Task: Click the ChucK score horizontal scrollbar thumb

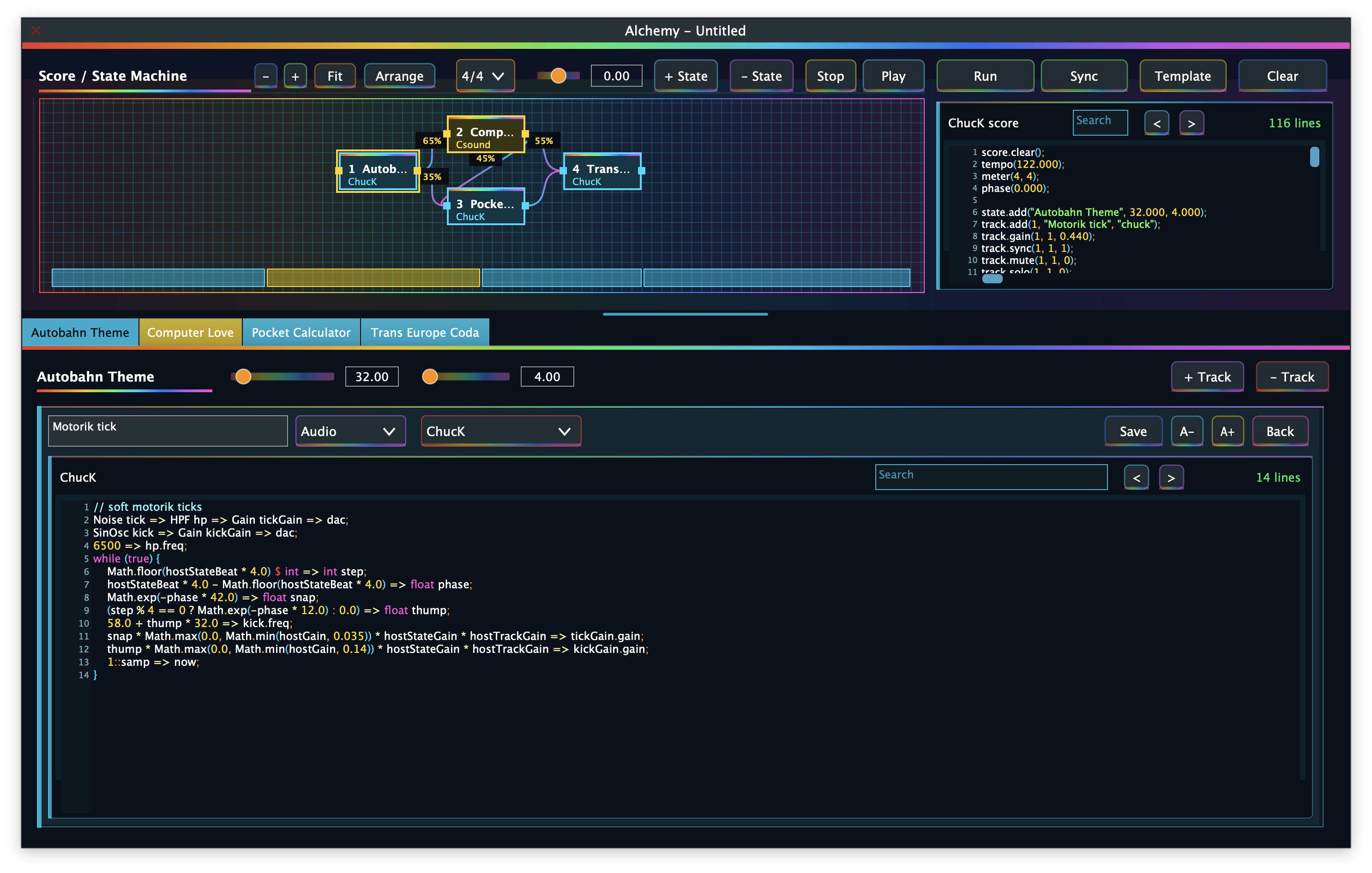Action: pyautogui.click(x=992, y=279)
